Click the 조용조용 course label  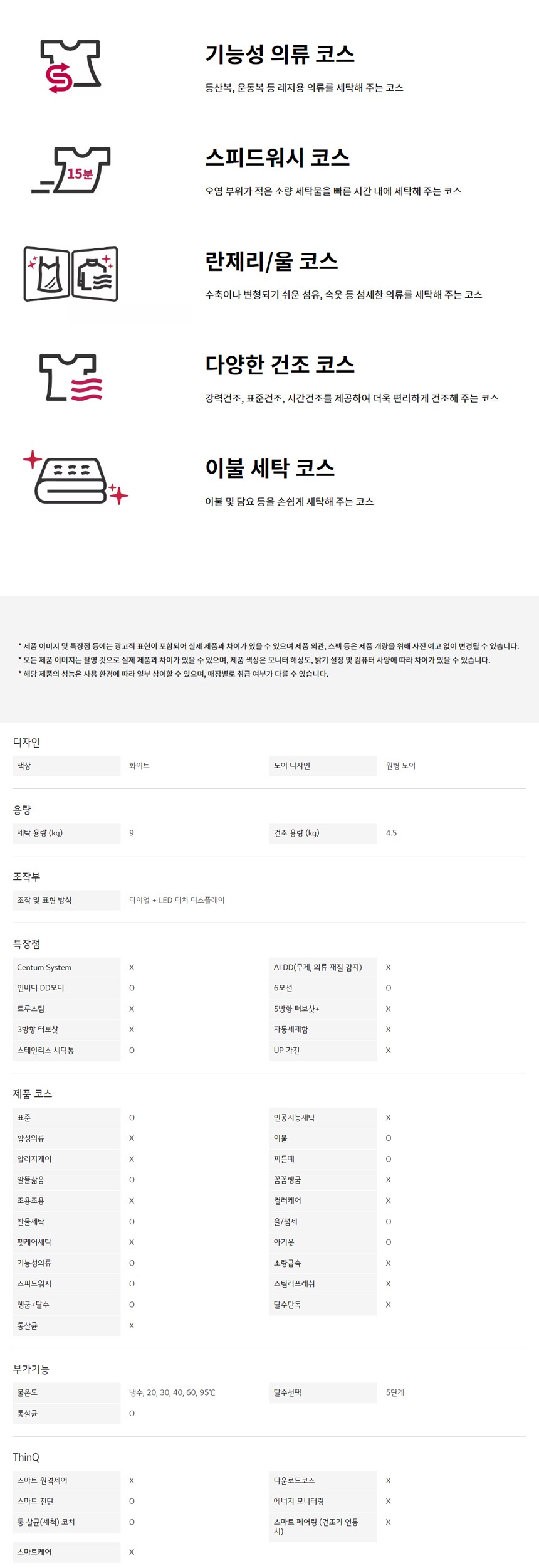coord(66,1200)
